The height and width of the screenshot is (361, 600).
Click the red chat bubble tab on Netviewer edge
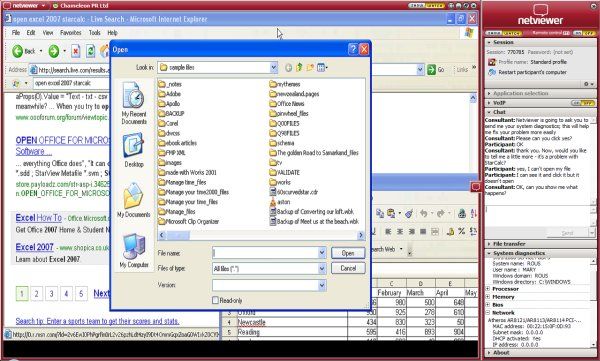(x=475, y=186)
